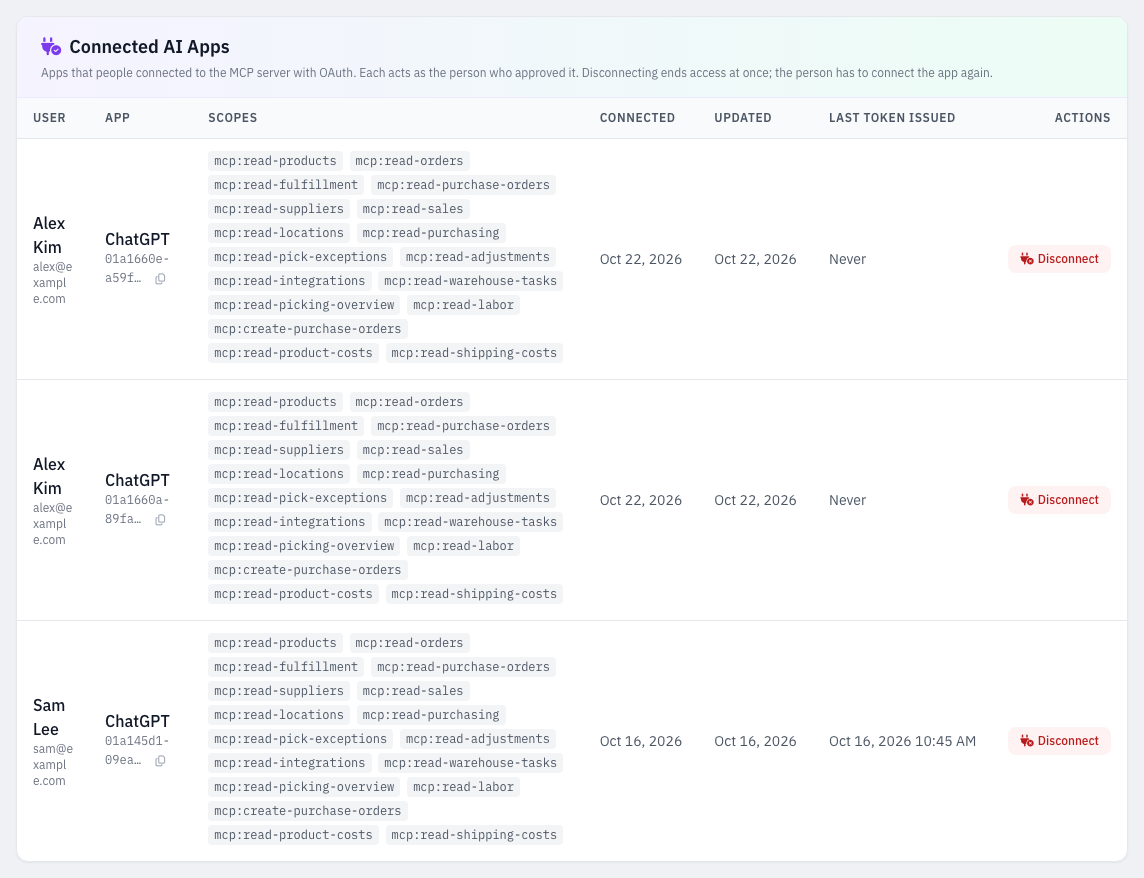Click the Oct 22, 2026 Connected date in the 01a1660e row

pos(641,259)
